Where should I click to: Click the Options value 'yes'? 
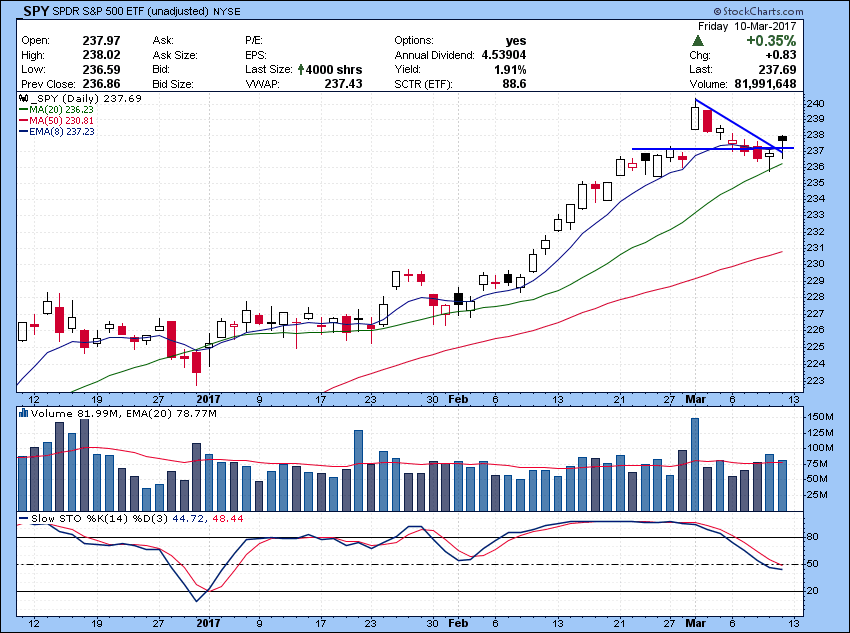[516, 41]
